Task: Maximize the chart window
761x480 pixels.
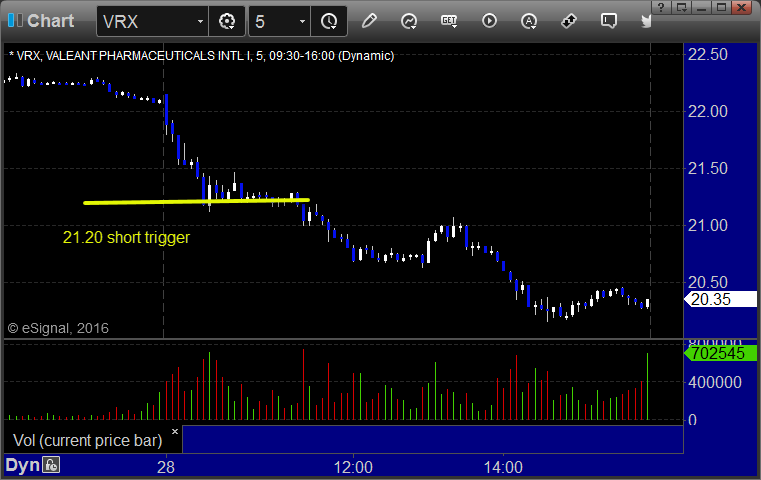Action: pos(721,7)
